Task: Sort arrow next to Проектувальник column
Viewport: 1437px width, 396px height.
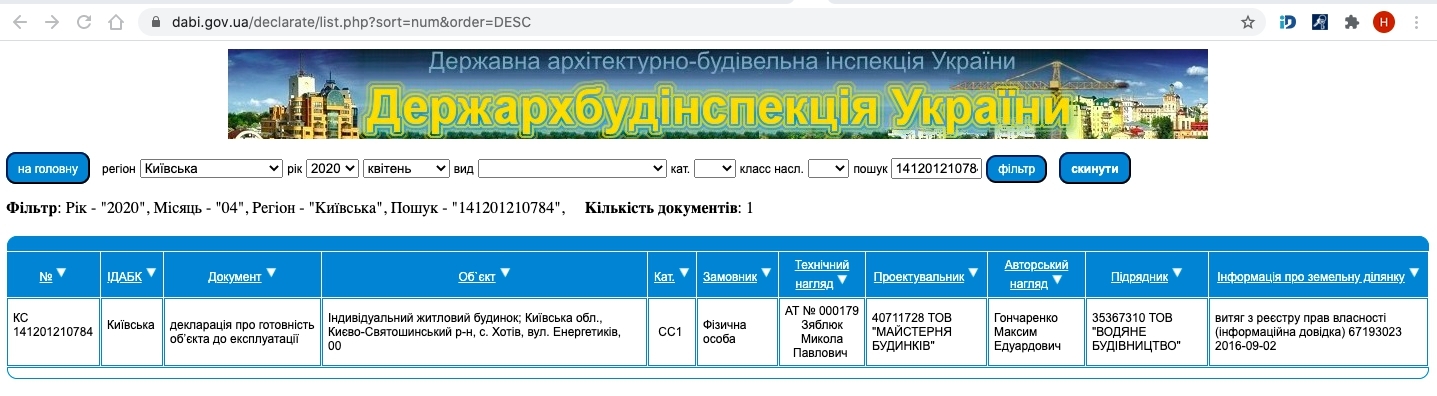Action: [x=974, y=272]
